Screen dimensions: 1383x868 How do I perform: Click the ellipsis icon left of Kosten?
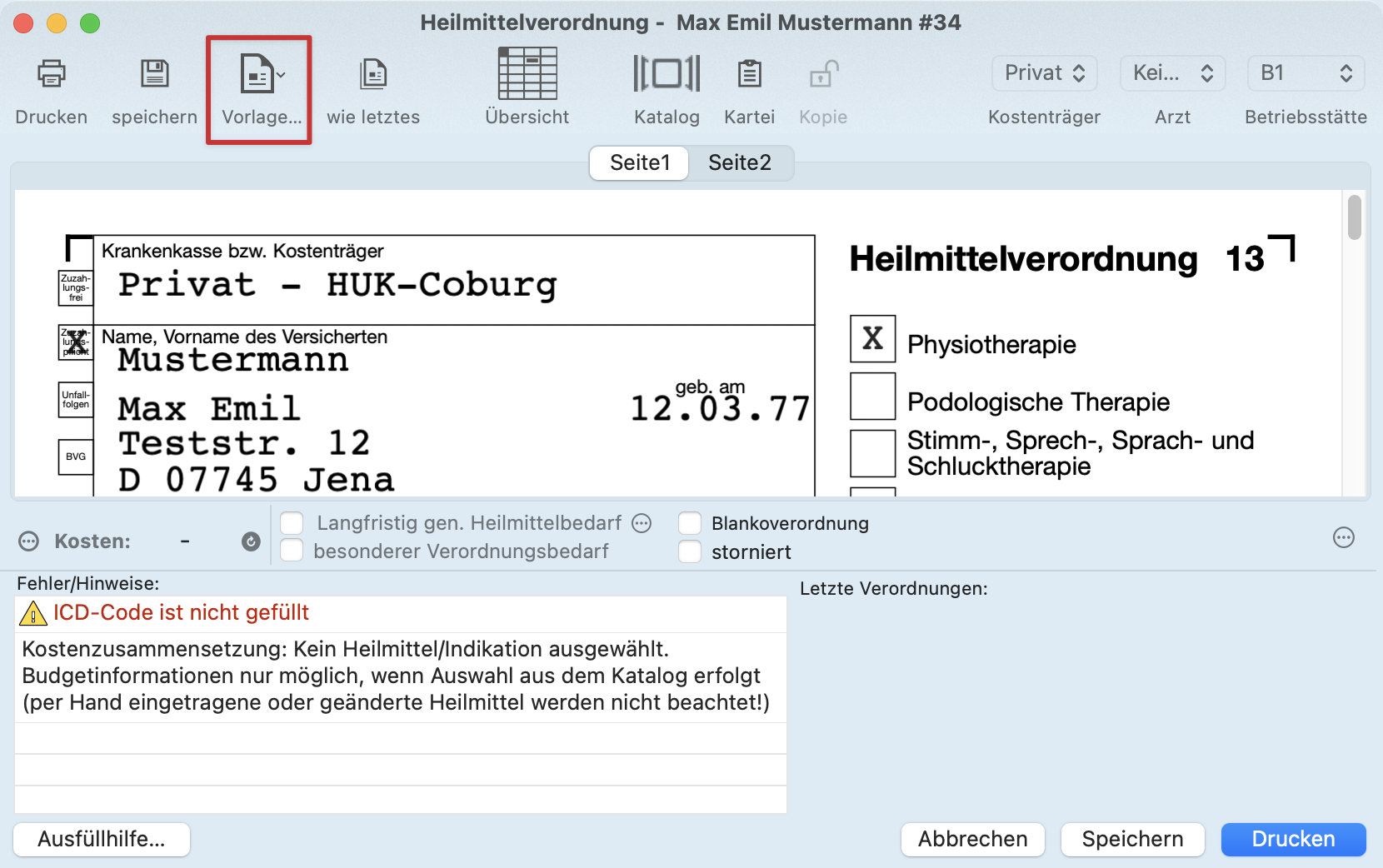(28, 541)
